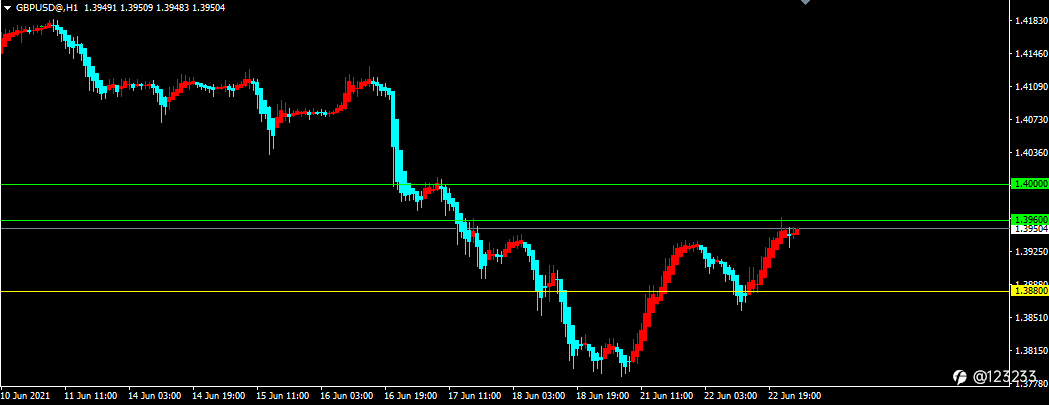Click the 1.41090 price axis label

coord(1030,86)
